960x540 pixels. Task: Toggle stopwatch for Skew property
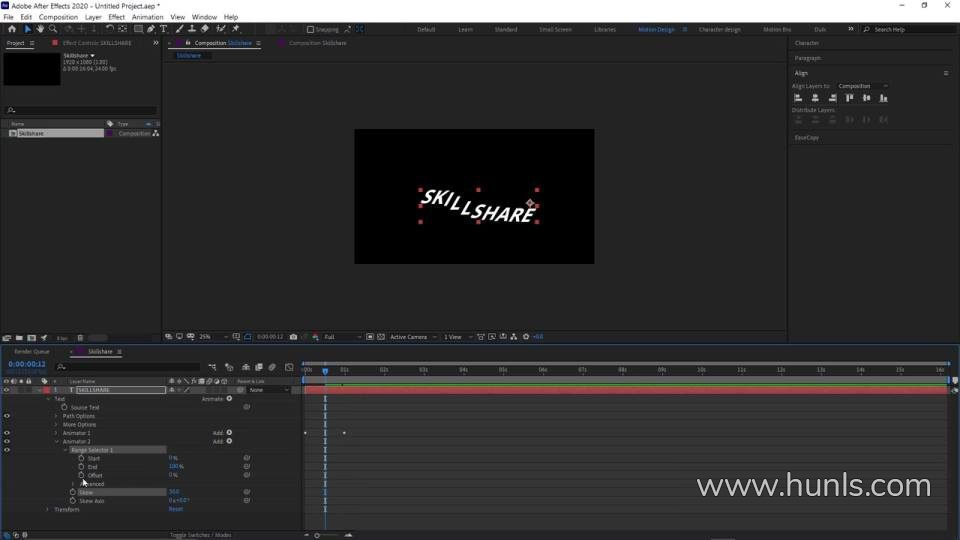pos(73,492)
